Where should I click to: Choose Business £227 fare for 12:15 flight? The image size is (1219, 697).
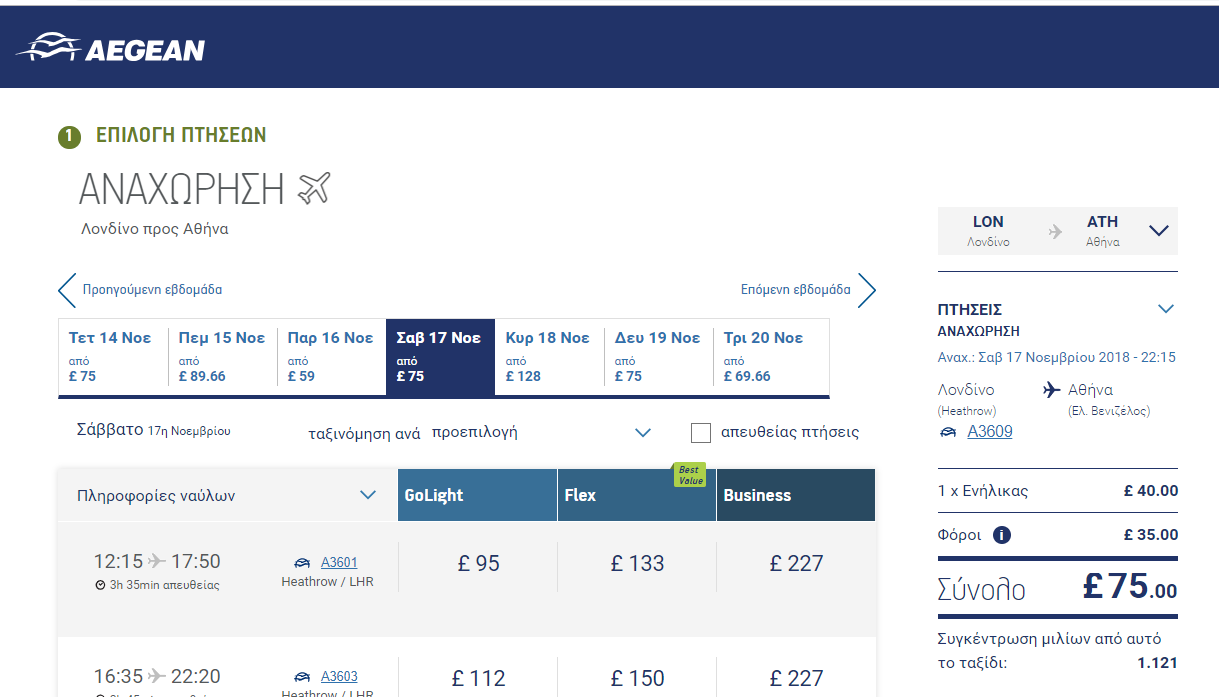pyautogui.click(x=796, y=564)
